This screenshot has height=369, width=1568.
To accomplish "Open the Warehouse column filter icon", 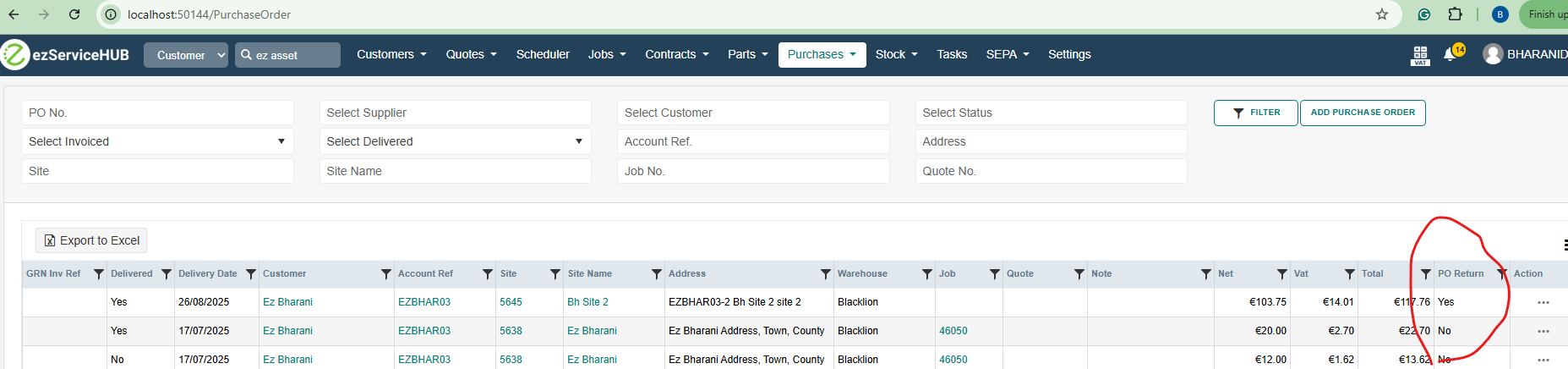I will click(x=927, y=274).
